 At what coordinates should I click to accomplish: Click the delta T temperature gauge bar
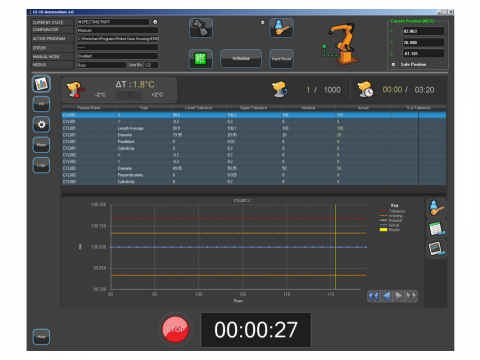tap(129, 95)
